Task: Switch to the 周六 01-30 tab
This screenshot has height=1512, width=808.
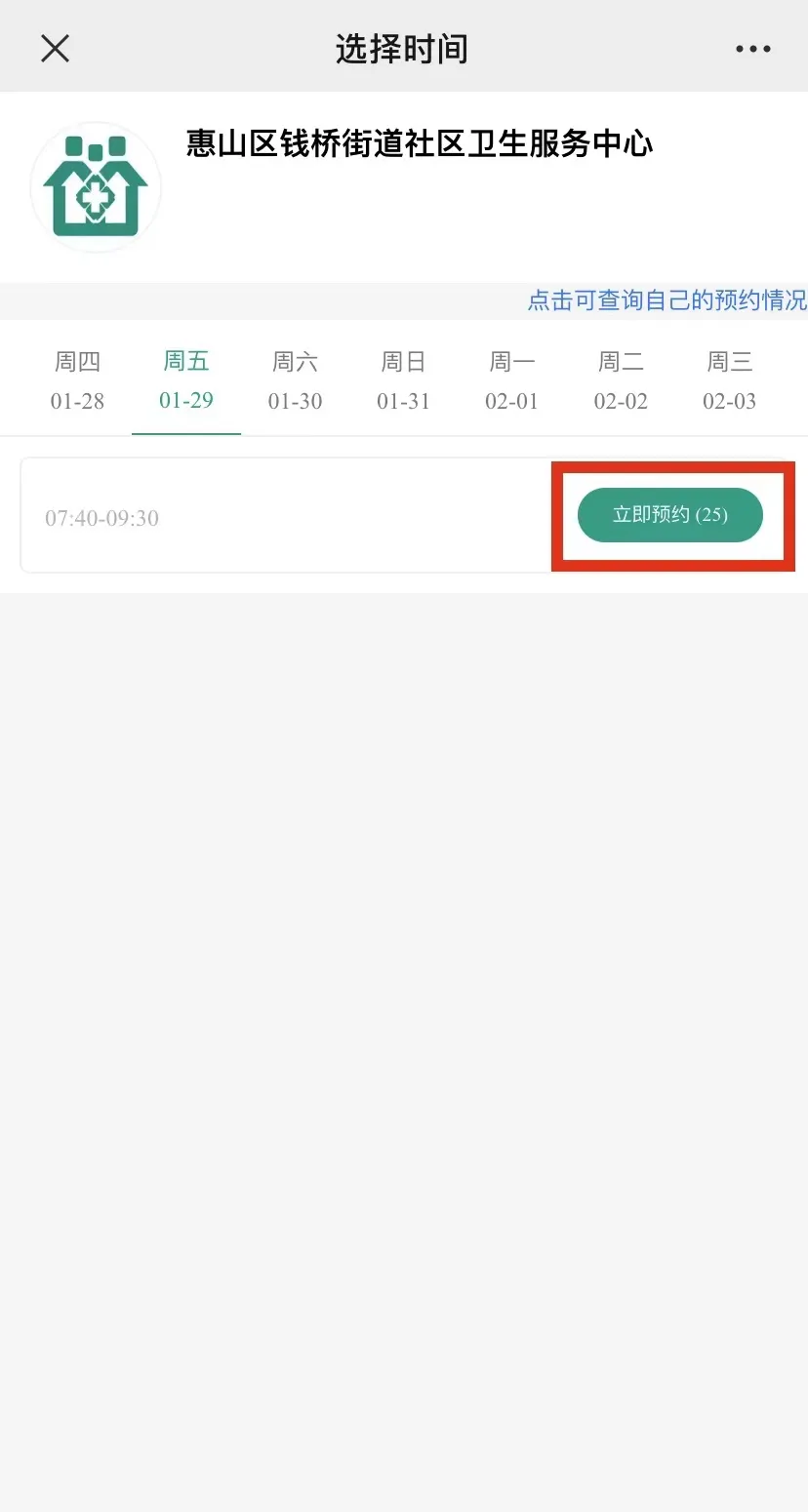Action: pyautogui.click(x=295, y=380)
